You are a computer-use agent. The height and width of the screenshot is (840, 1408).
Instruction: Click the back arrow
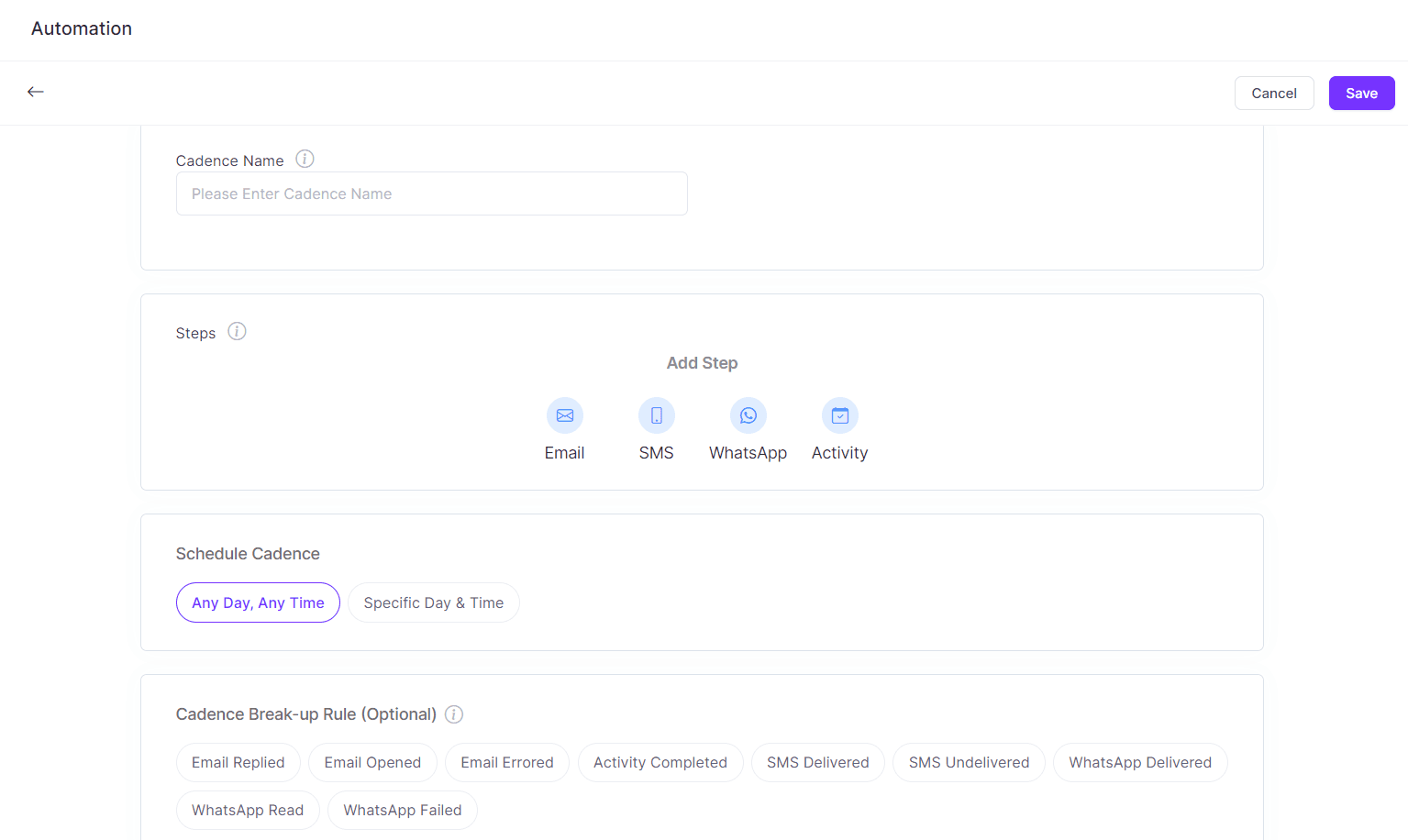pos(35,92)
